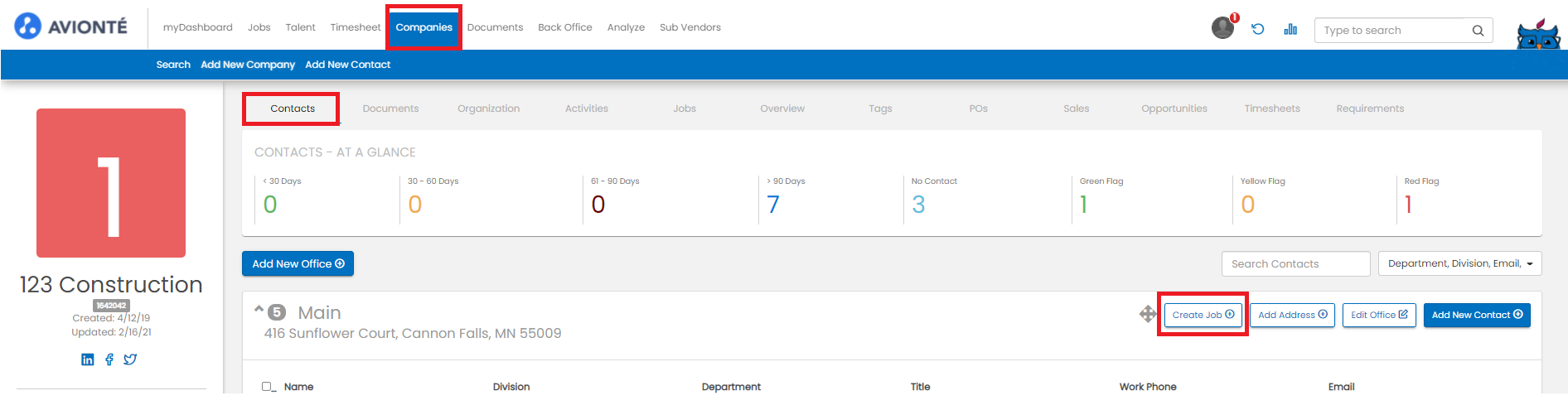This screenshot has width=1568, height=410.
Task: Open the company's Facebook page icon
Action: coord(109,359)
